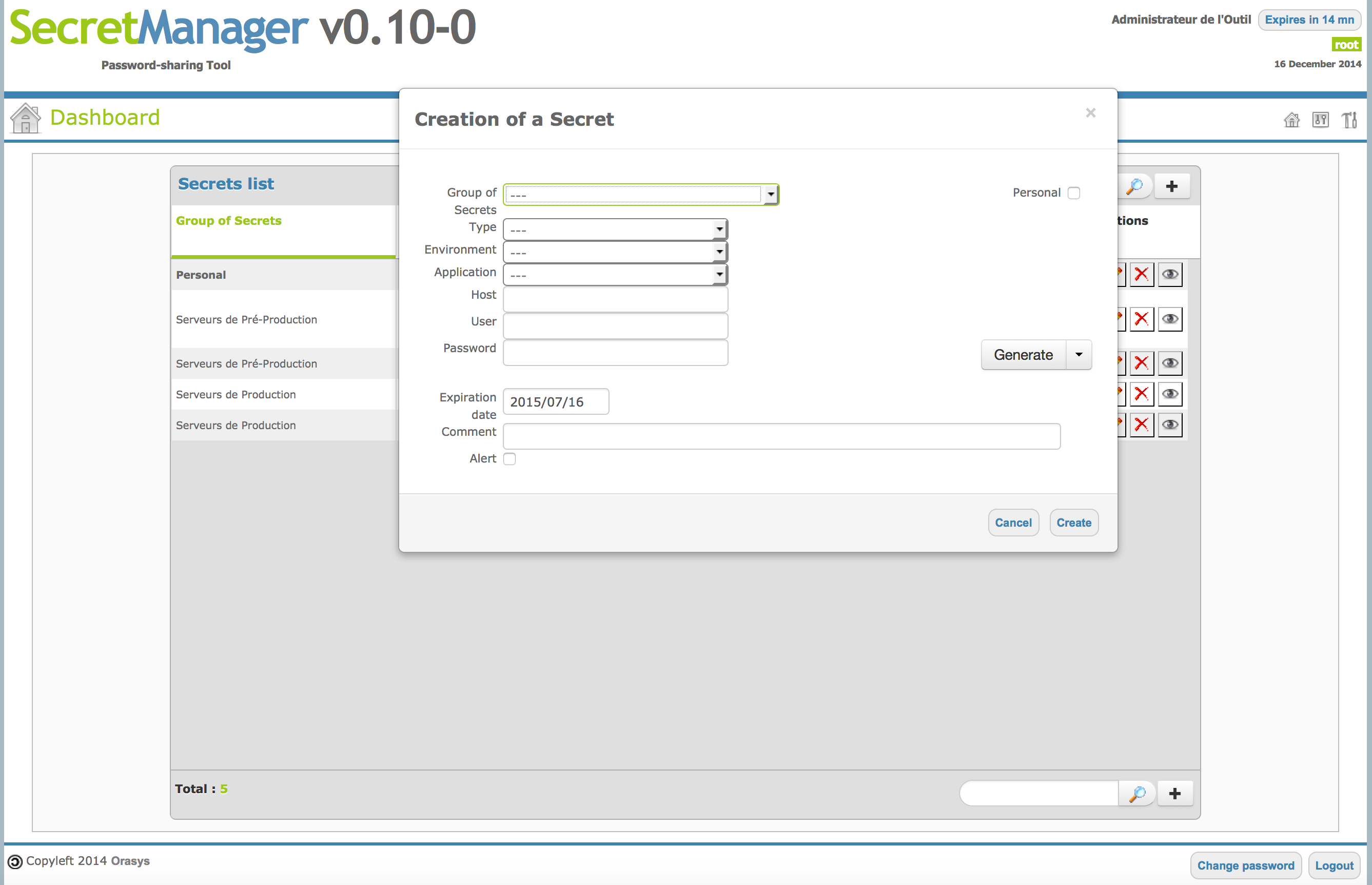The image size is (1372, 885).
Task: Delete the first secret using red X icon
Action: pos(1142,274)
